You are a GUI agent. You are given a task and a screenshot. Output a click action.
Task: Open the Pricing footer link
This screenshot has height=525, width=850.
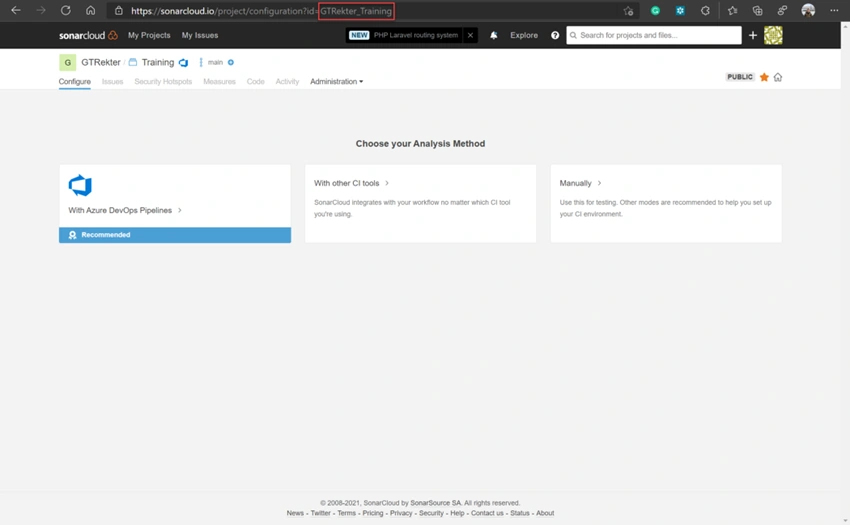point(373,513)
